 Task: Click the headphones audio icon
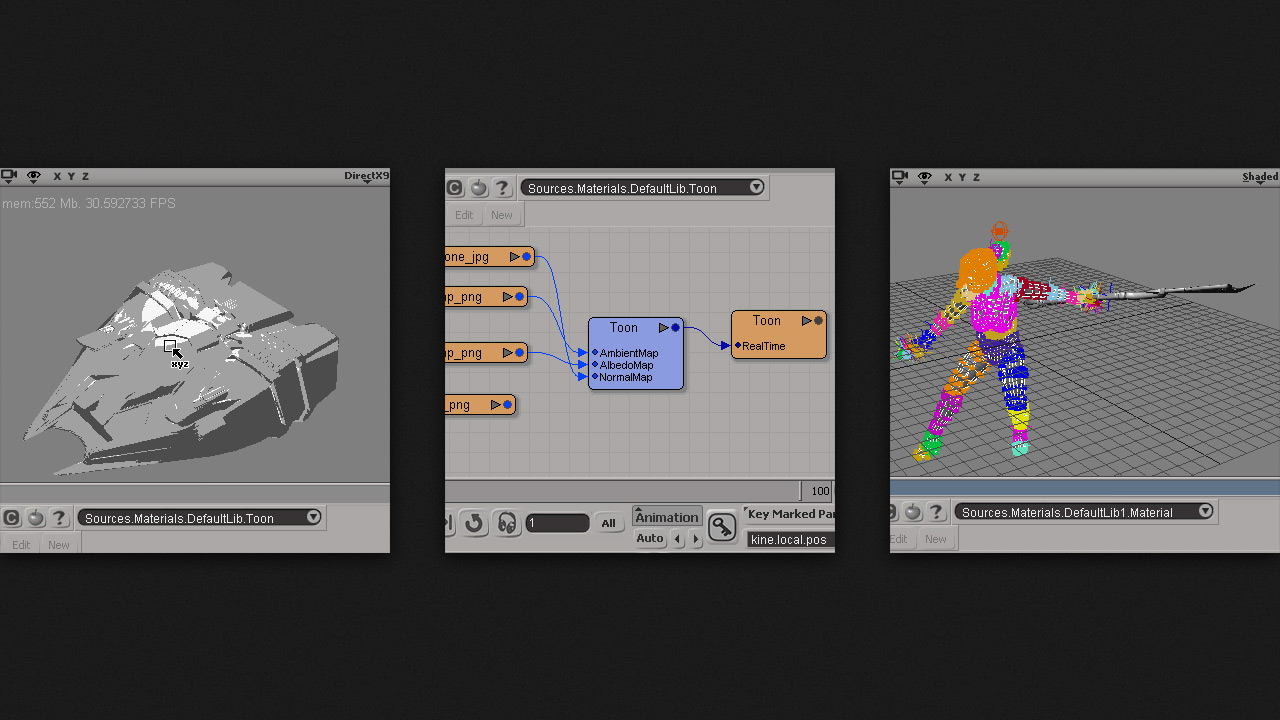pos(507,523)
